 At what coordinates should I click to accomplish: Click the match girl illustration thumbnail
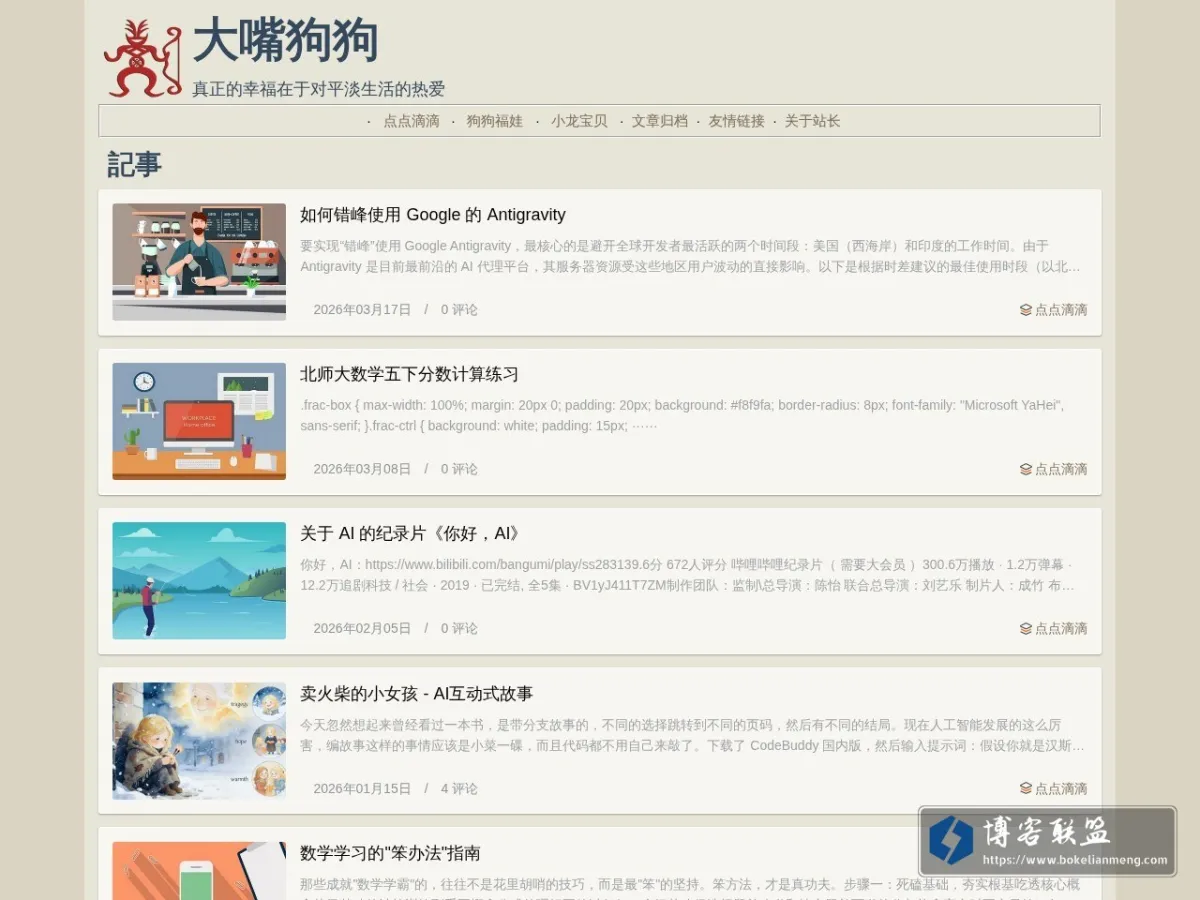point(199,740)
